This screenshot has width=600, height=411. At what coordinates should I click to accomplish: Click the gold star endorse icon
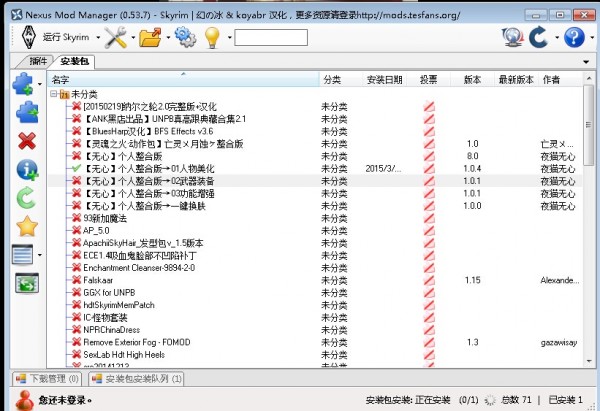(x=27, y=227)
